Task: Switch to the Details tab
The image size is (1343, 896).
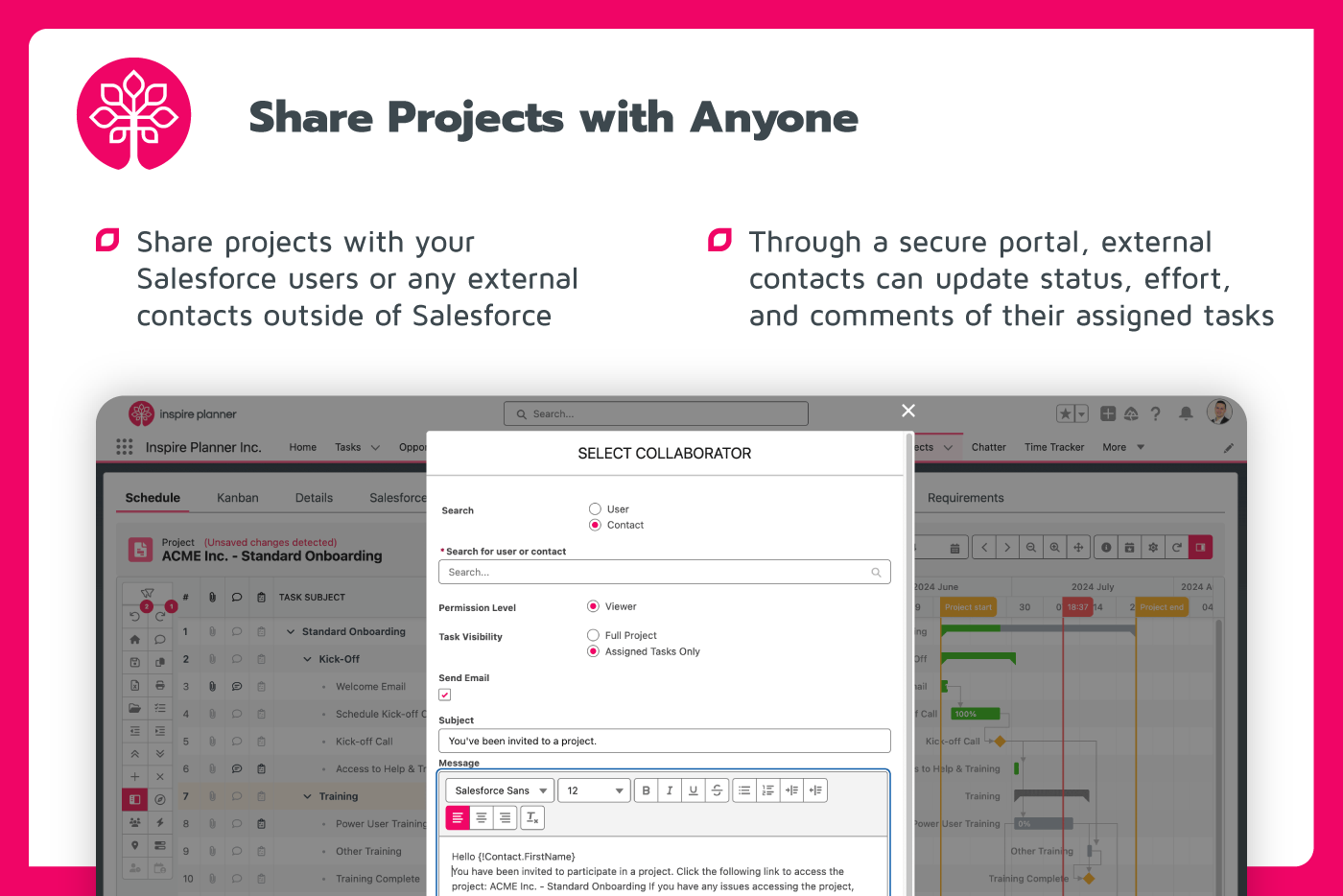Action: pos(314,498)
